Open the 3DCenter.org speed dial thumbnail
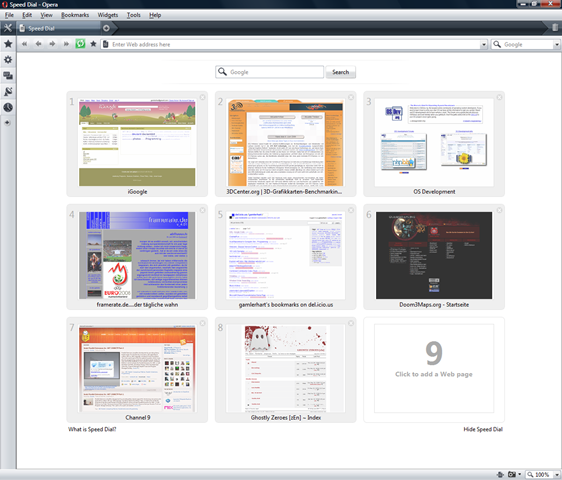The width and height of the screenshot is (562, 480). (x=286, y=142)
